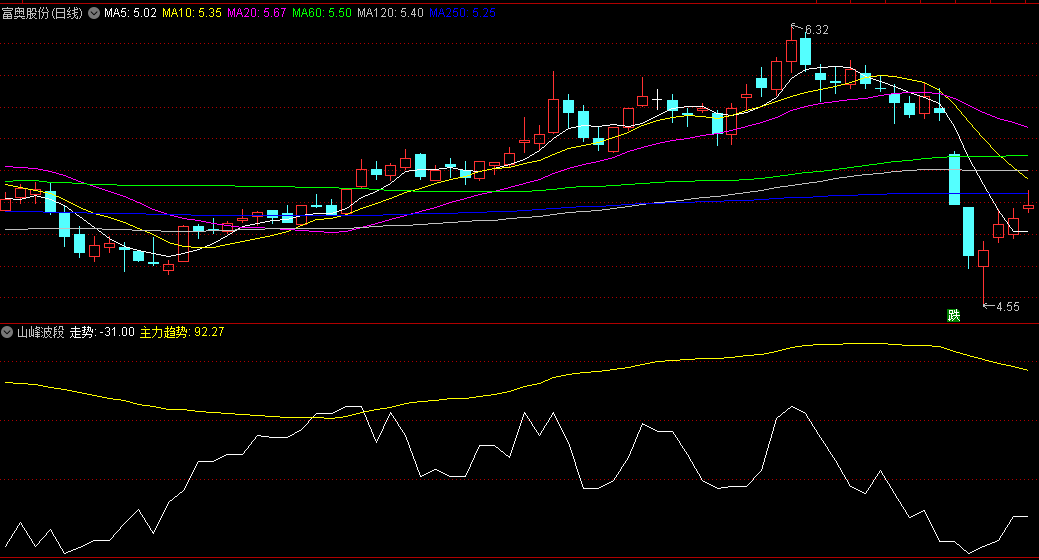Viewport: 1039px width, 560px height.
Task: Select the MA20: 5.67 label
Action: [256, 13]
